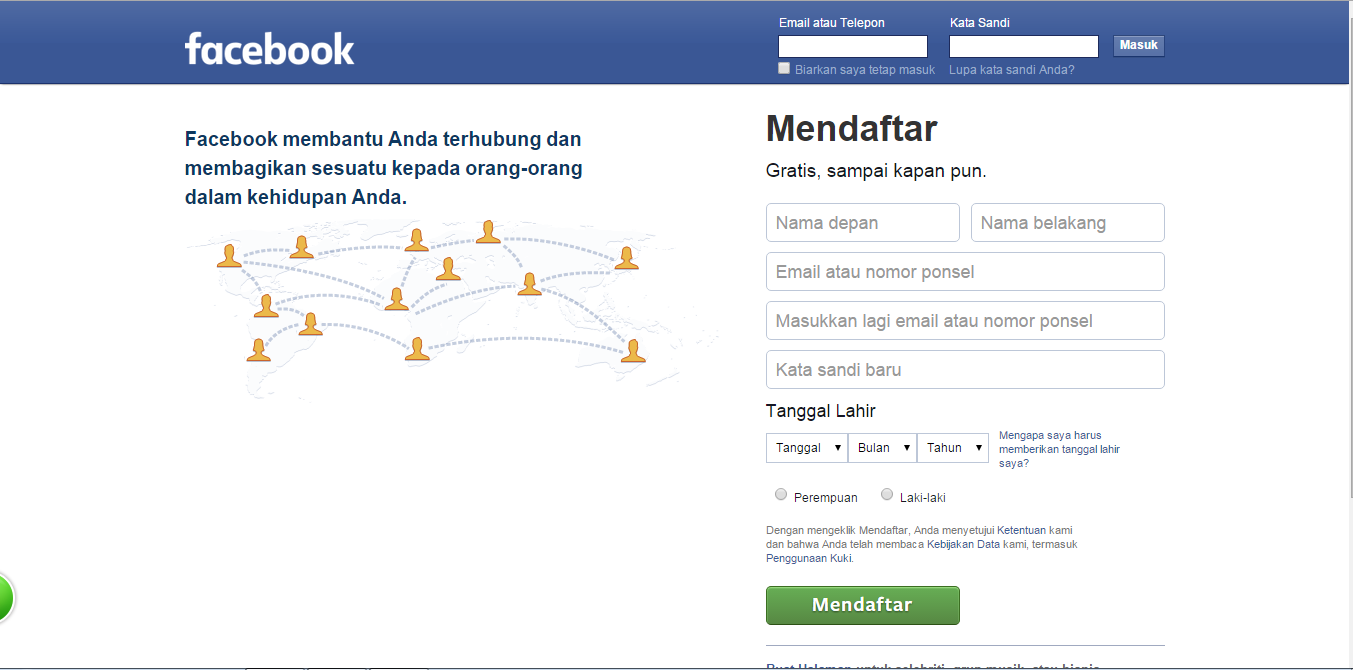Focus the header 'Email atau Telepon' field
The height and width of the screenshot is (670, 1353).
click(x=853, y=46)
